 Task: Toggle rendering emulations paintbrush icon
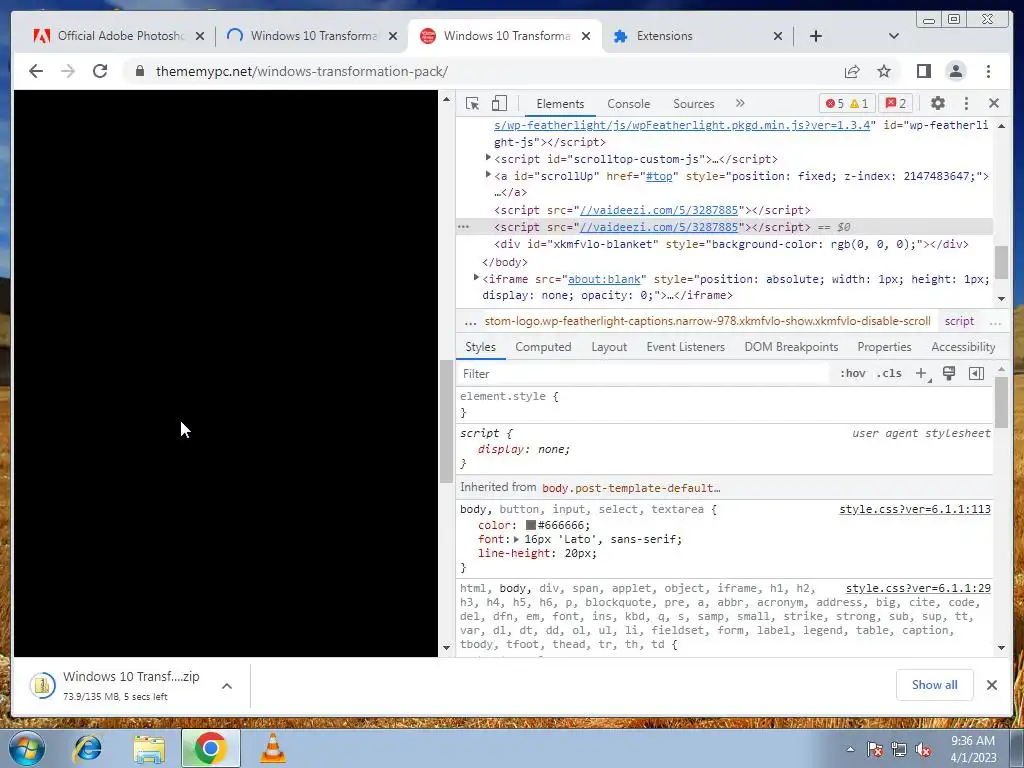(x=949, y=374)
